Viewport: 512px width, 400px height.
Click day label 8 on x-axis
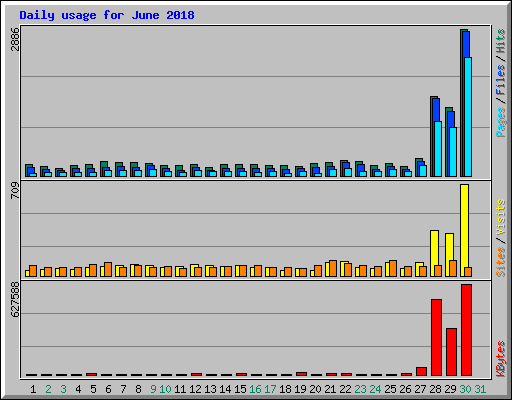138,389
